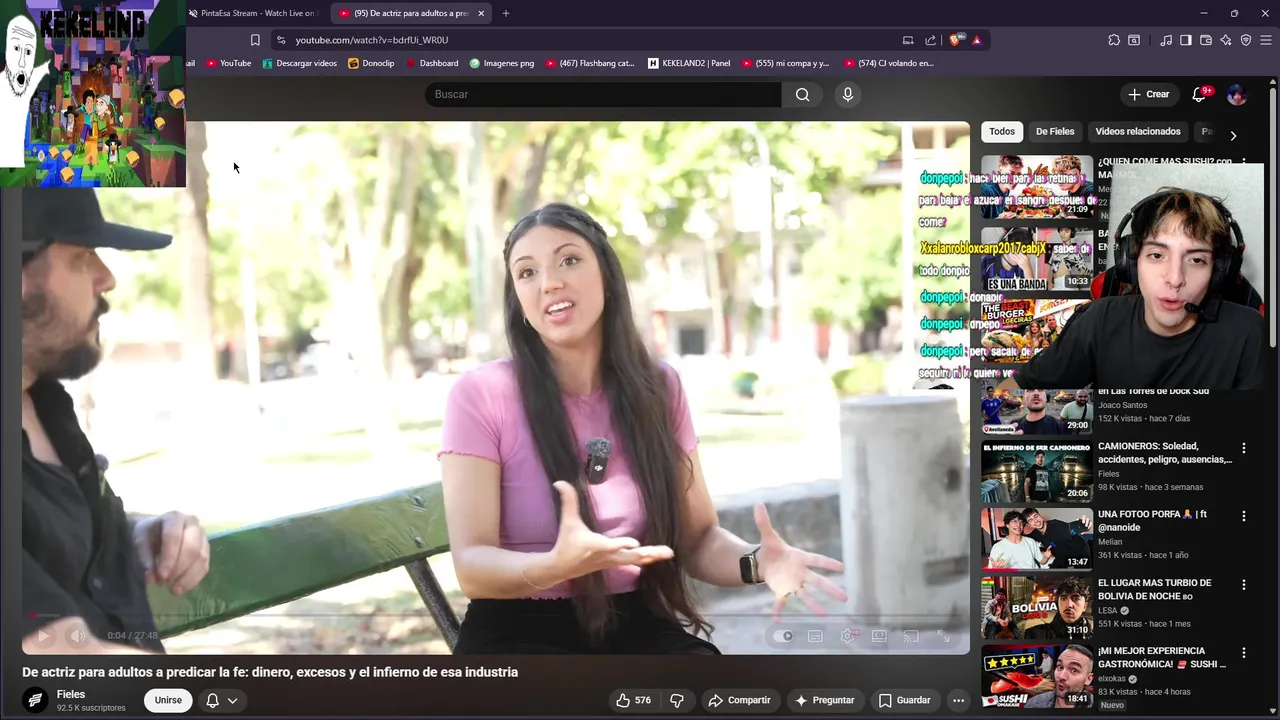Close the current YouTube tab
The image size is (1280, 720).
point(481,13)
